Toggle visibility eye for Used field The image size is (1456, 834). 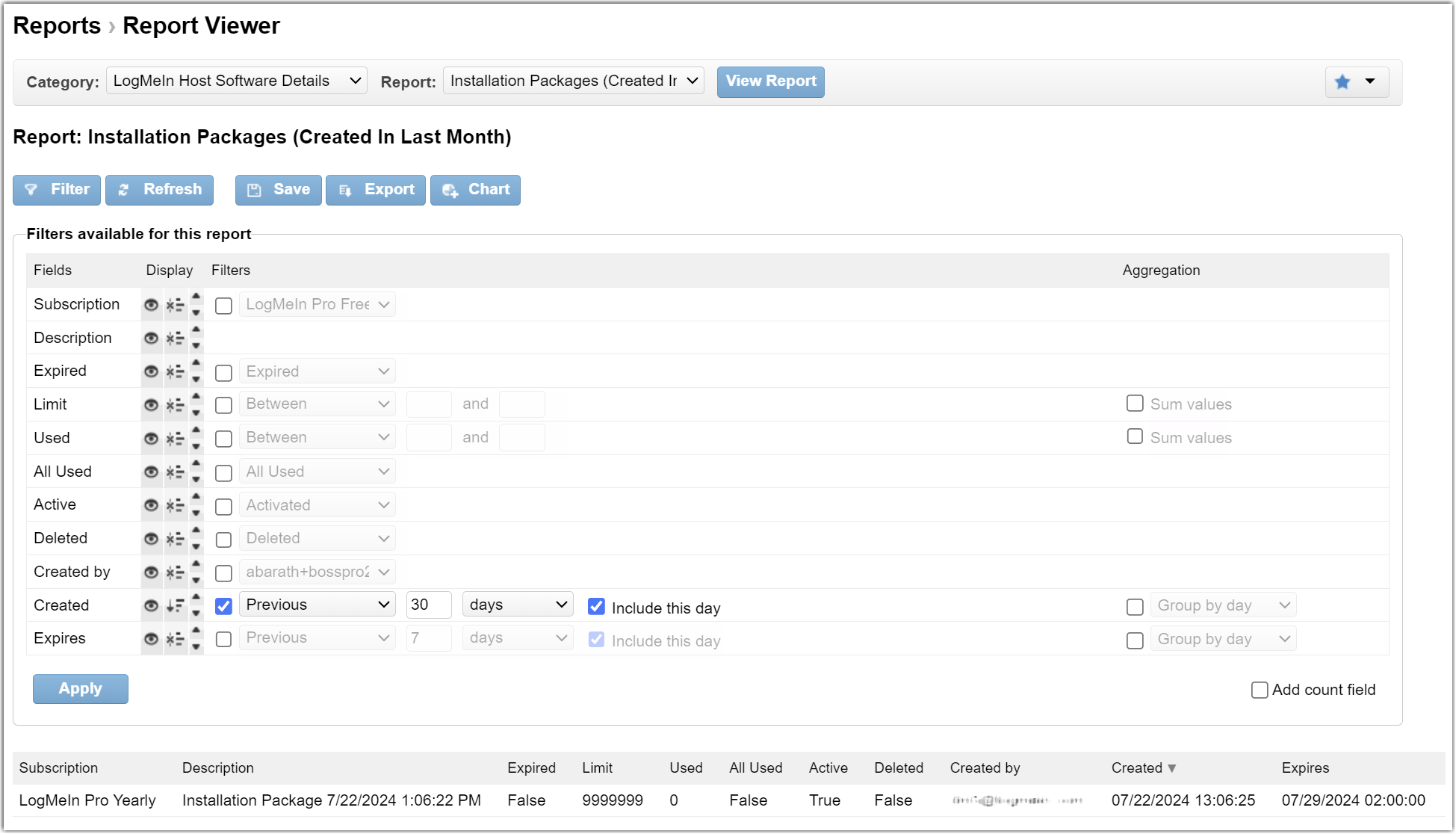(x=151, y=439)
